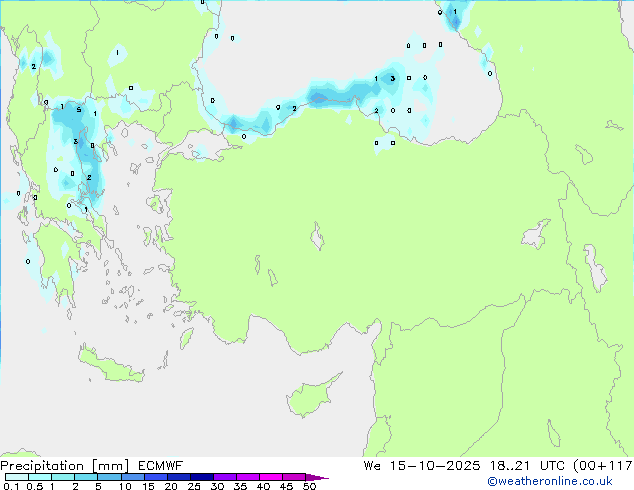The image size is (634, 490).
Task: Click the weekday label 'We'
Action: point(372,466)
